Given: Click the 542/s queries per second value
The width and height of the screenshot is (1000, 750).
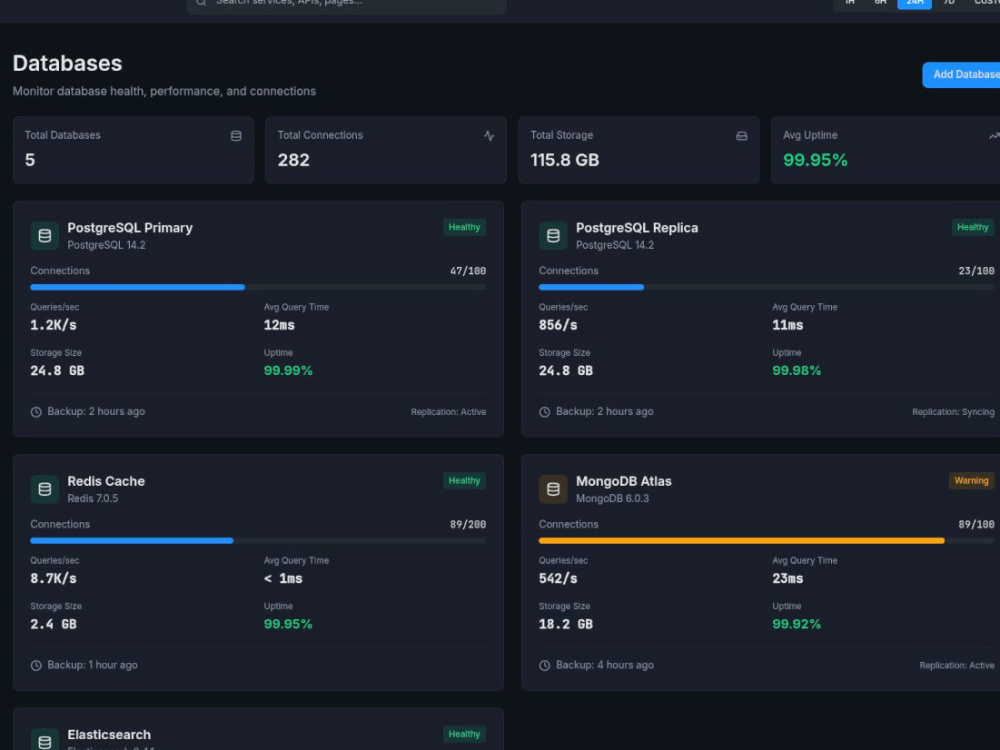Looking at the screenshot, I should [558, 578].
